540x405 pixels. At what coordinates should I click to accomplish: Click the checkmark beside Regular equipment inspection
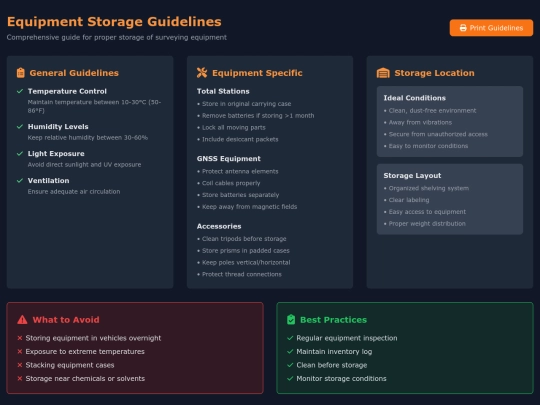click(290, 338)
